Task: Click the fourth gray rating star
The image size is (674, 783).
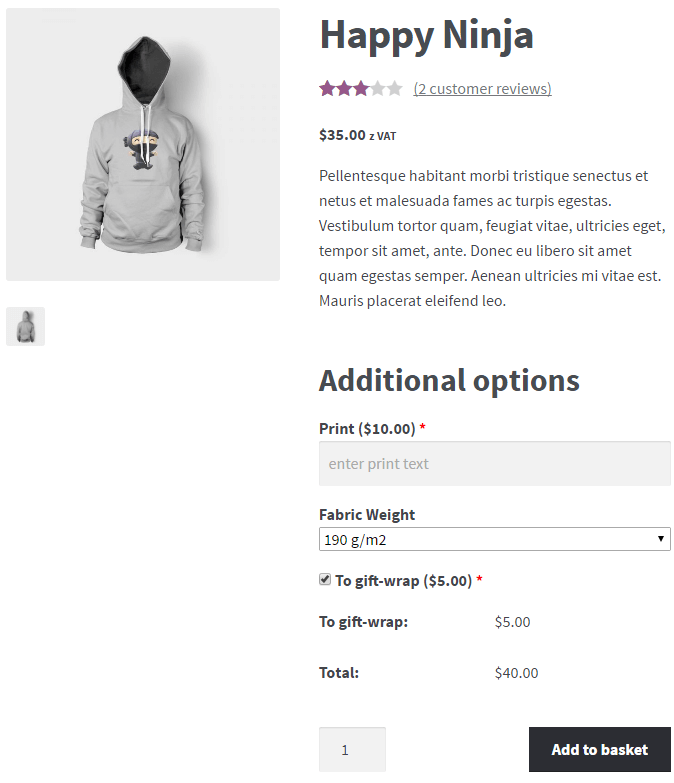Action: [x=378, y=88]
